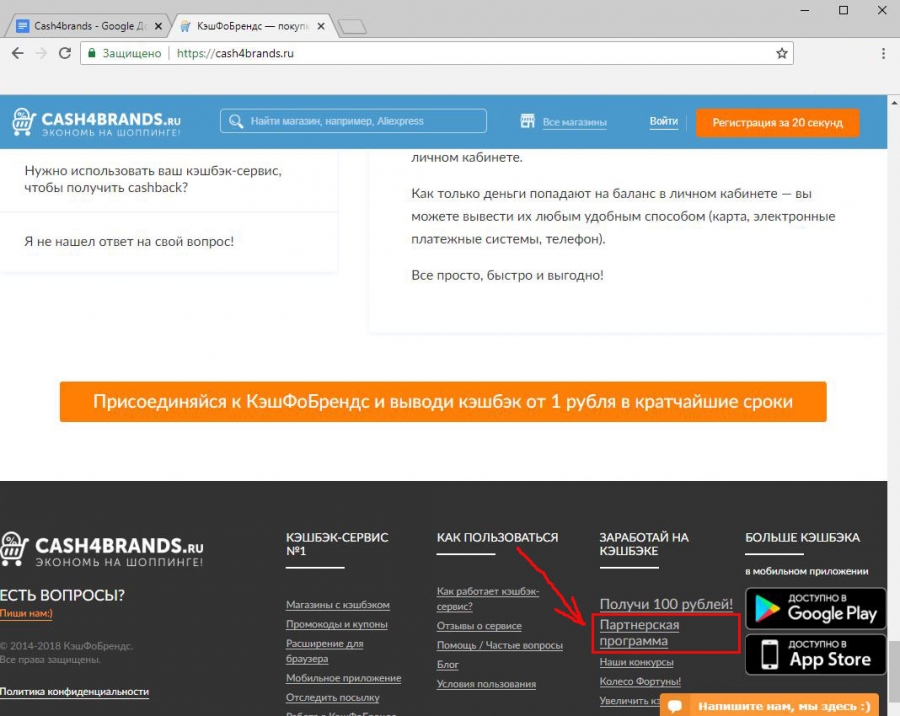Image resolution: width=900 pixels, height=716 pixels.
Task: Open 'Все магазины' link
Action: coord(575,122)
